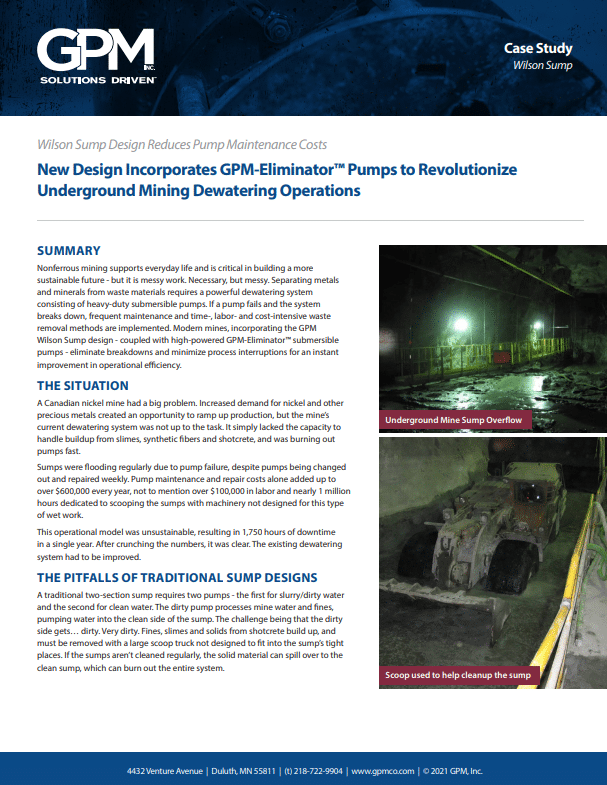
Task: Click paragraph starting 'Sumps were flooding regularly'
Action: click(x=193, y=491)
